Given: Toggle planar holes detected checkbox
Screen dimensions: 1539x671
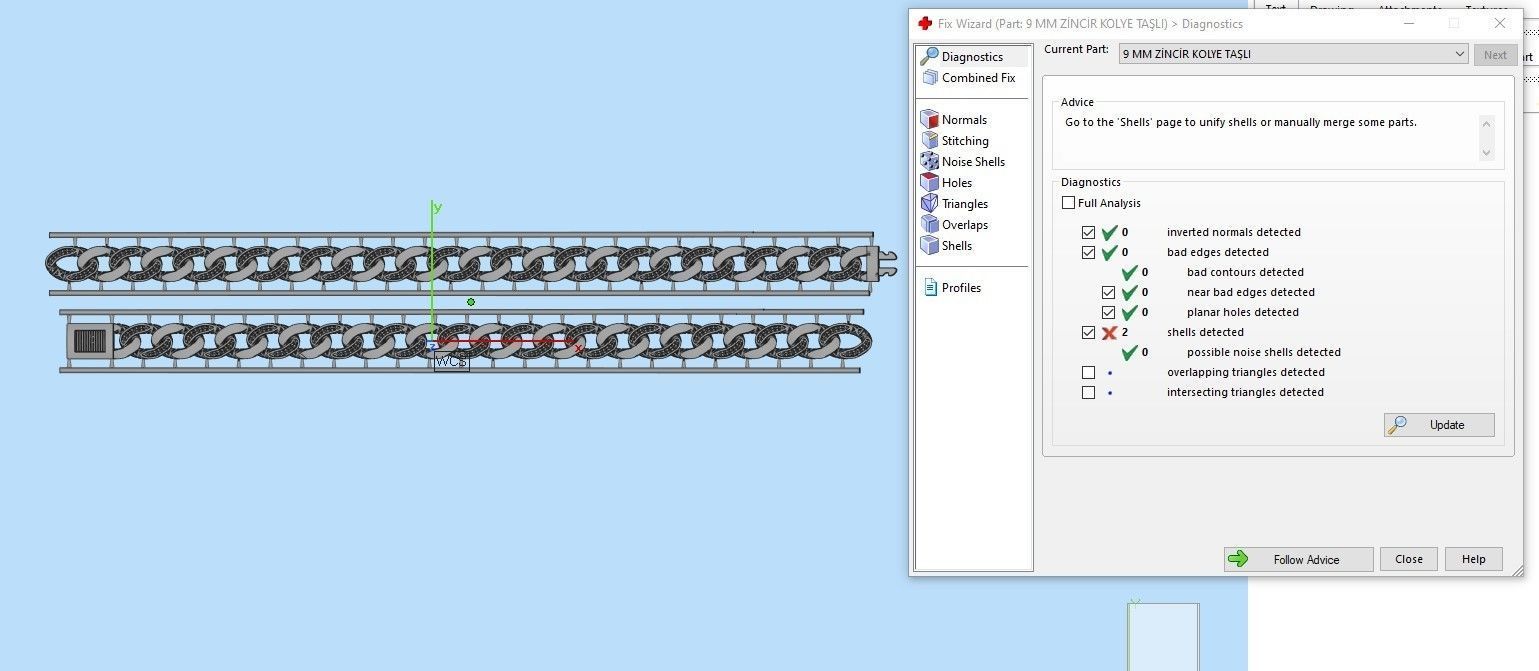Looking at the screenshot, I should click(1108, 312).
